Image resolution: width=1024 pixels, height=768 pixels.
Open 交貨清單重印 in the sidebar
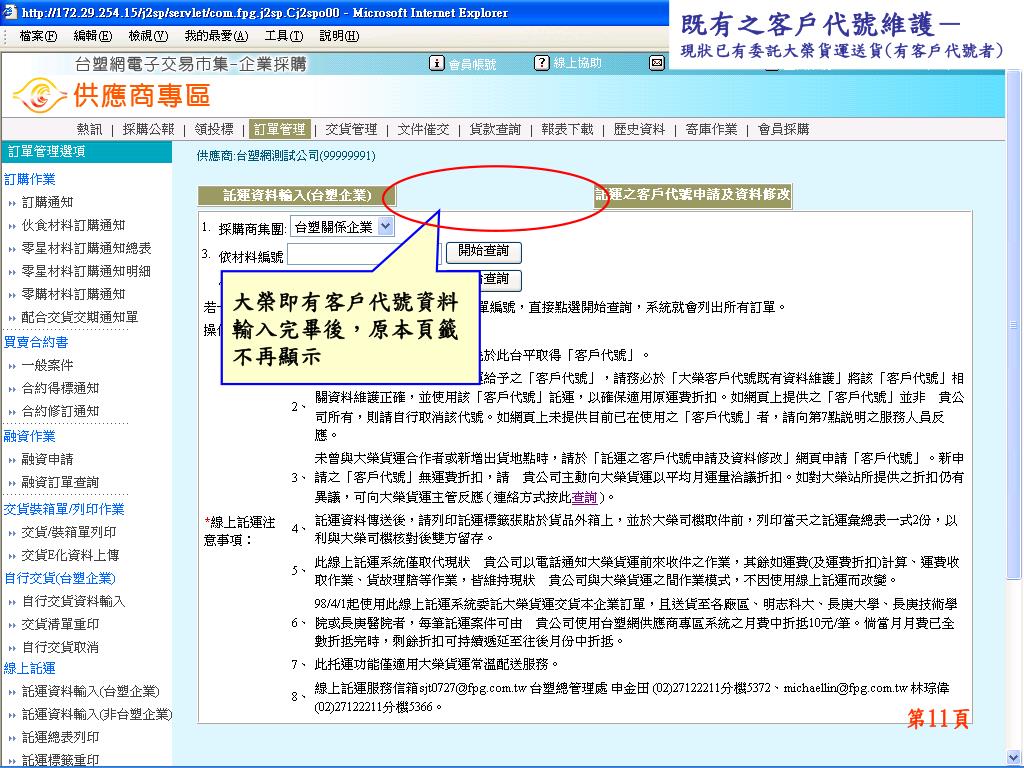(60, 624)
